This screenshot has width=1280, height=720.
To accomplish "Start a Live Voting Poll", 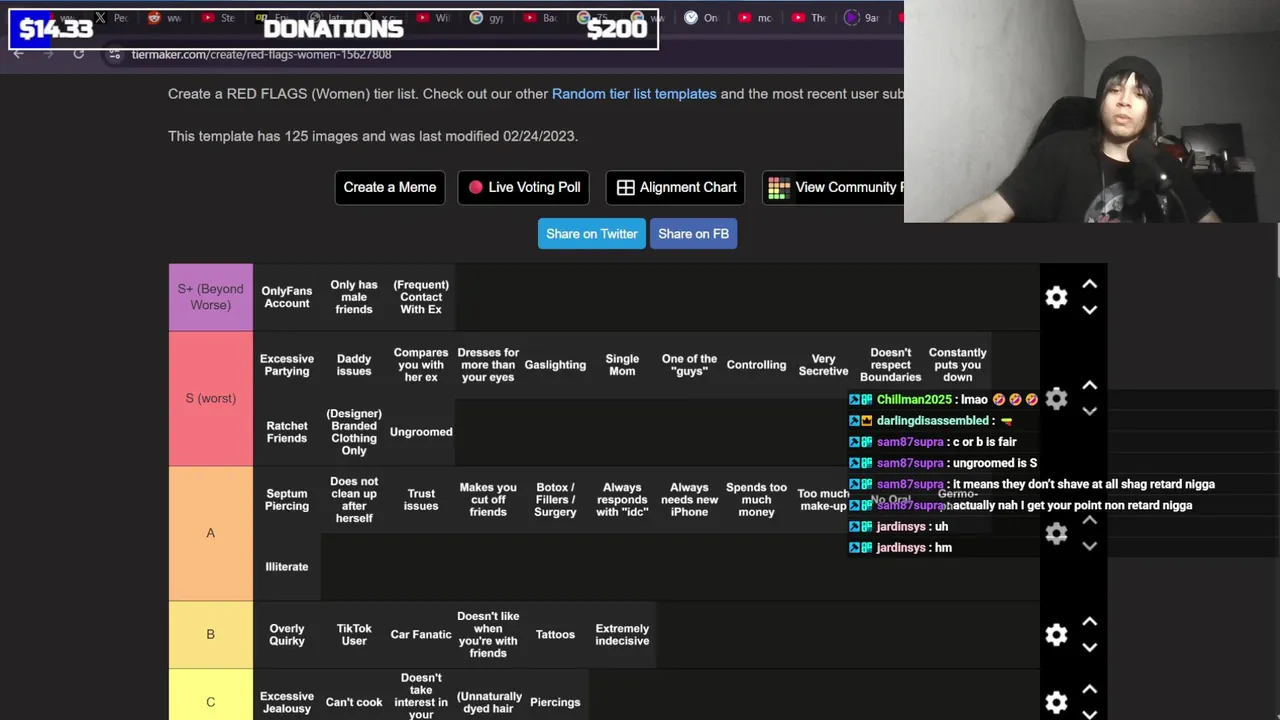I will 524,187.
